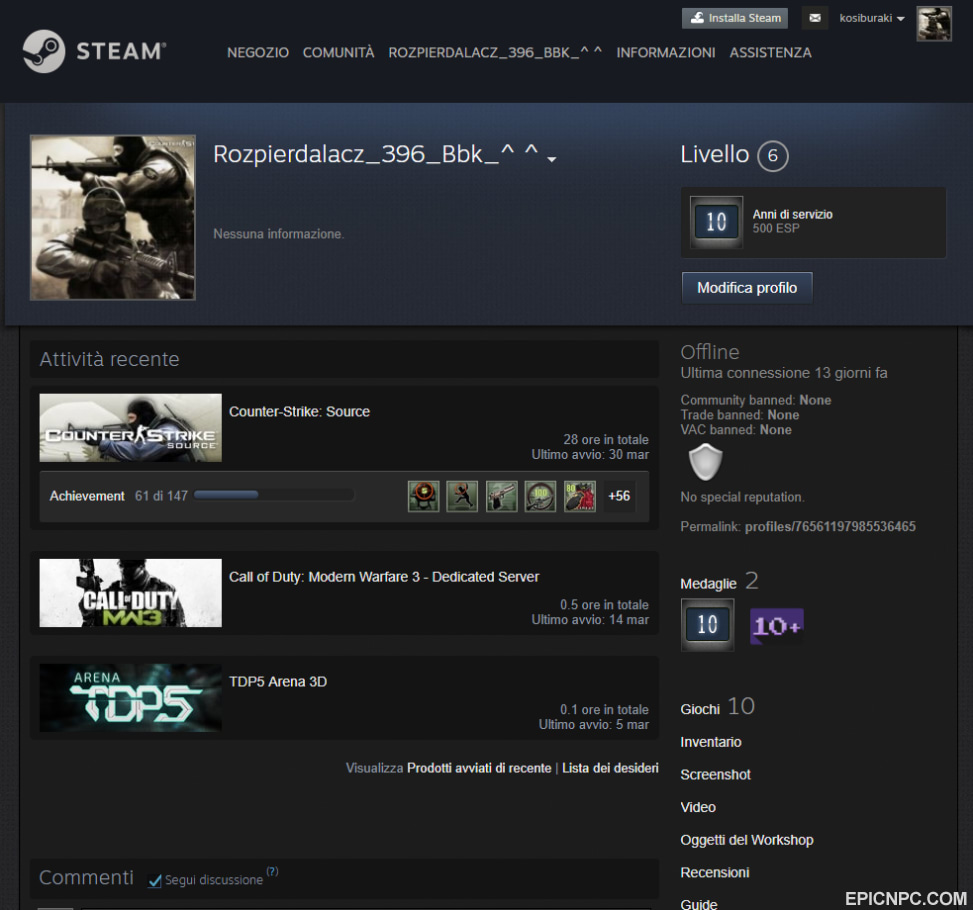Open the Call of Duty MW3 banner
Image resolution: width=973 pixels, height=910 pixels.
tap(130, 593)
